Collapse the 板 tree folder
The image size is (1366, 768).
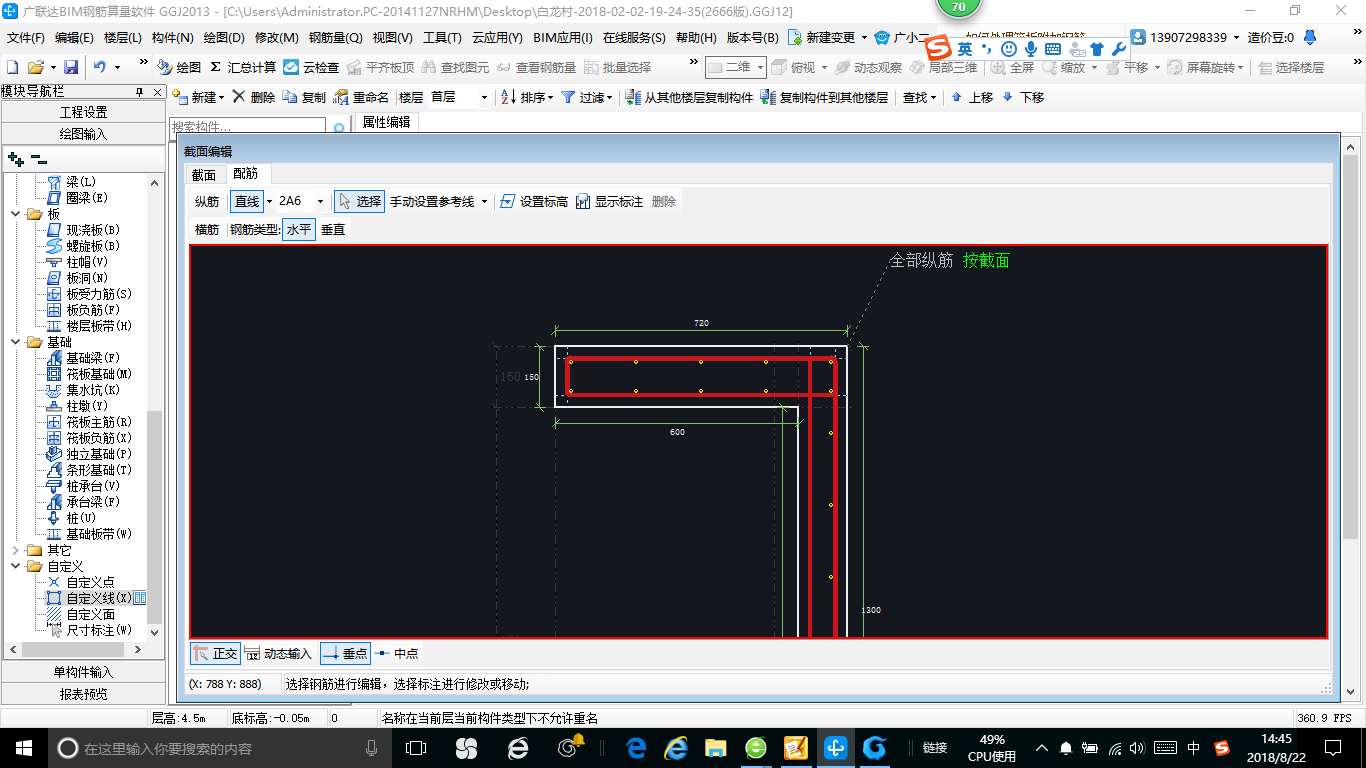(15, 214)
